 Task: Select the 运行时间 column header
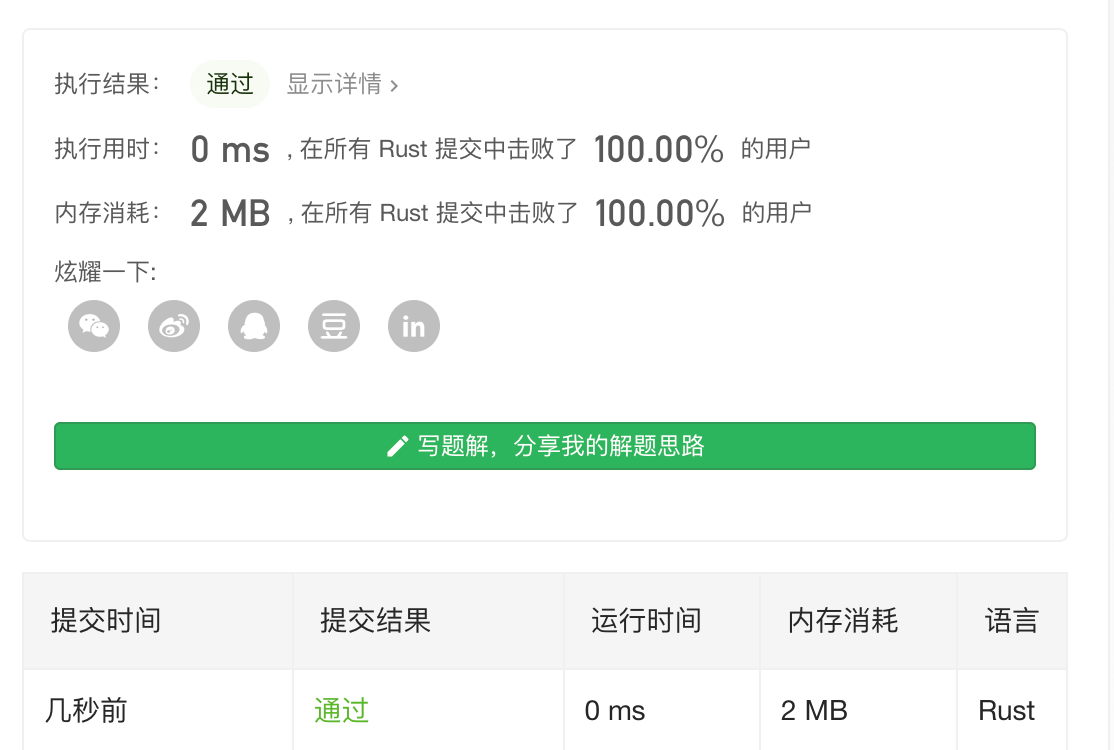point(647,620)
